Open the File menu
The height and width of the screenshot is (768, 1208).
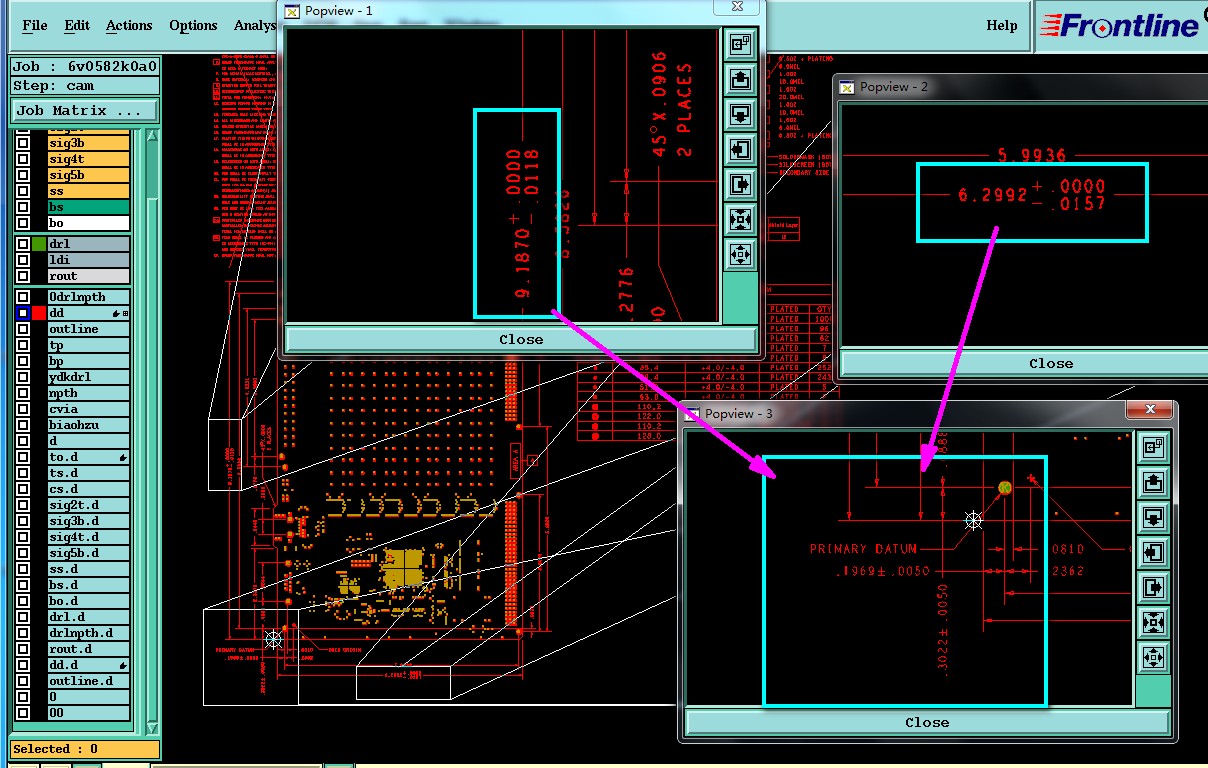[35, 25]
